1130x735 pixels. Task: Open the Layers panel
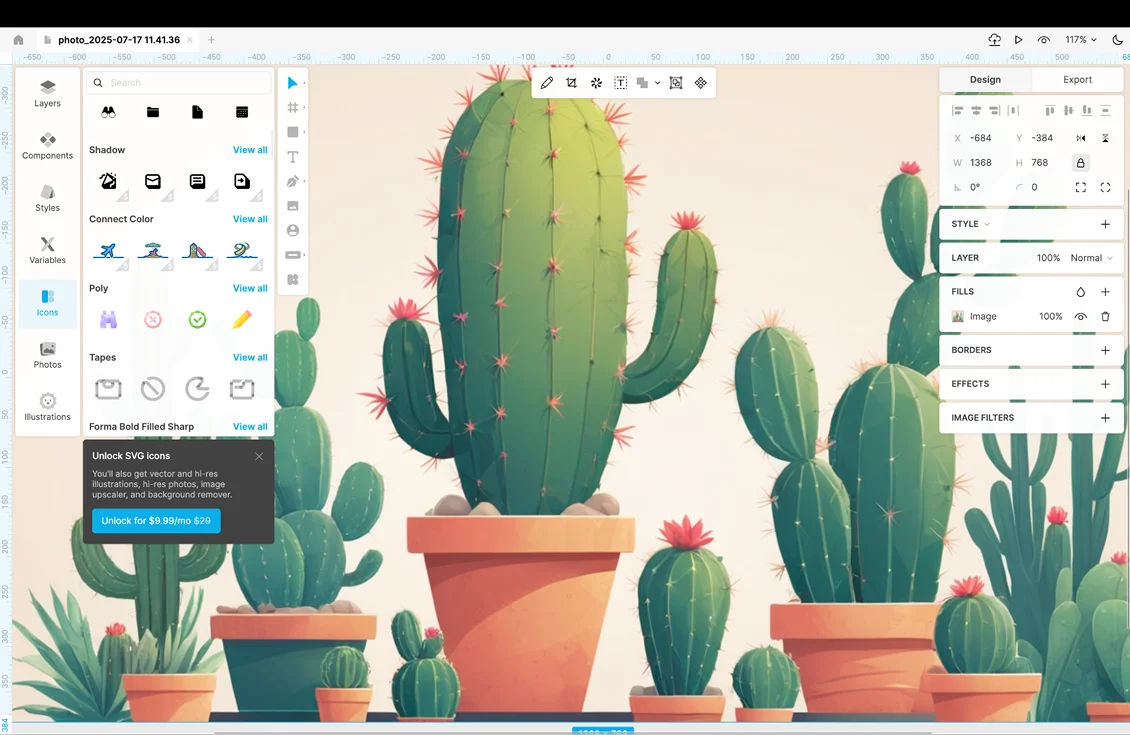pos(47,93)
